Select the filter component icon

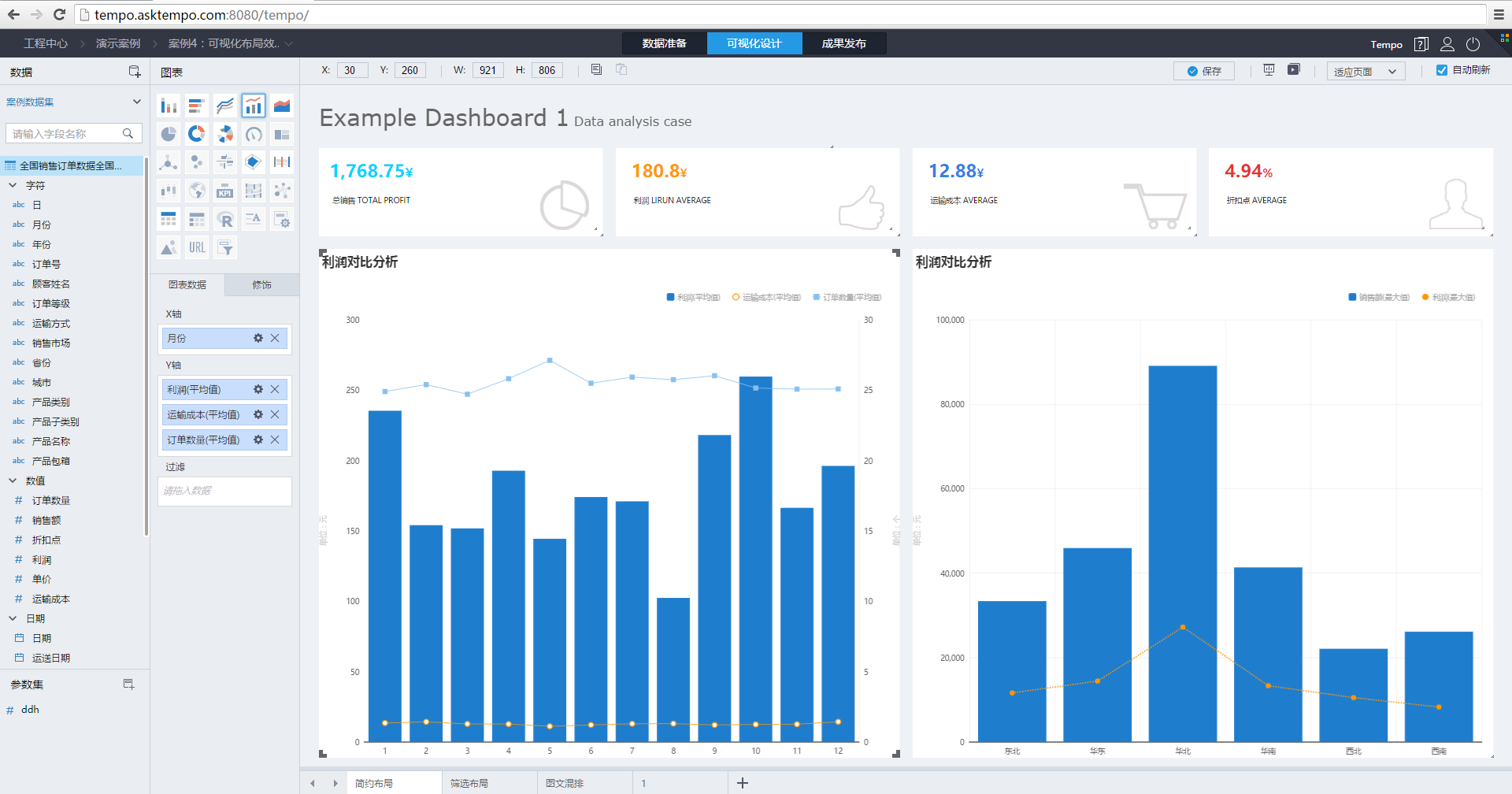pos(225,247)
